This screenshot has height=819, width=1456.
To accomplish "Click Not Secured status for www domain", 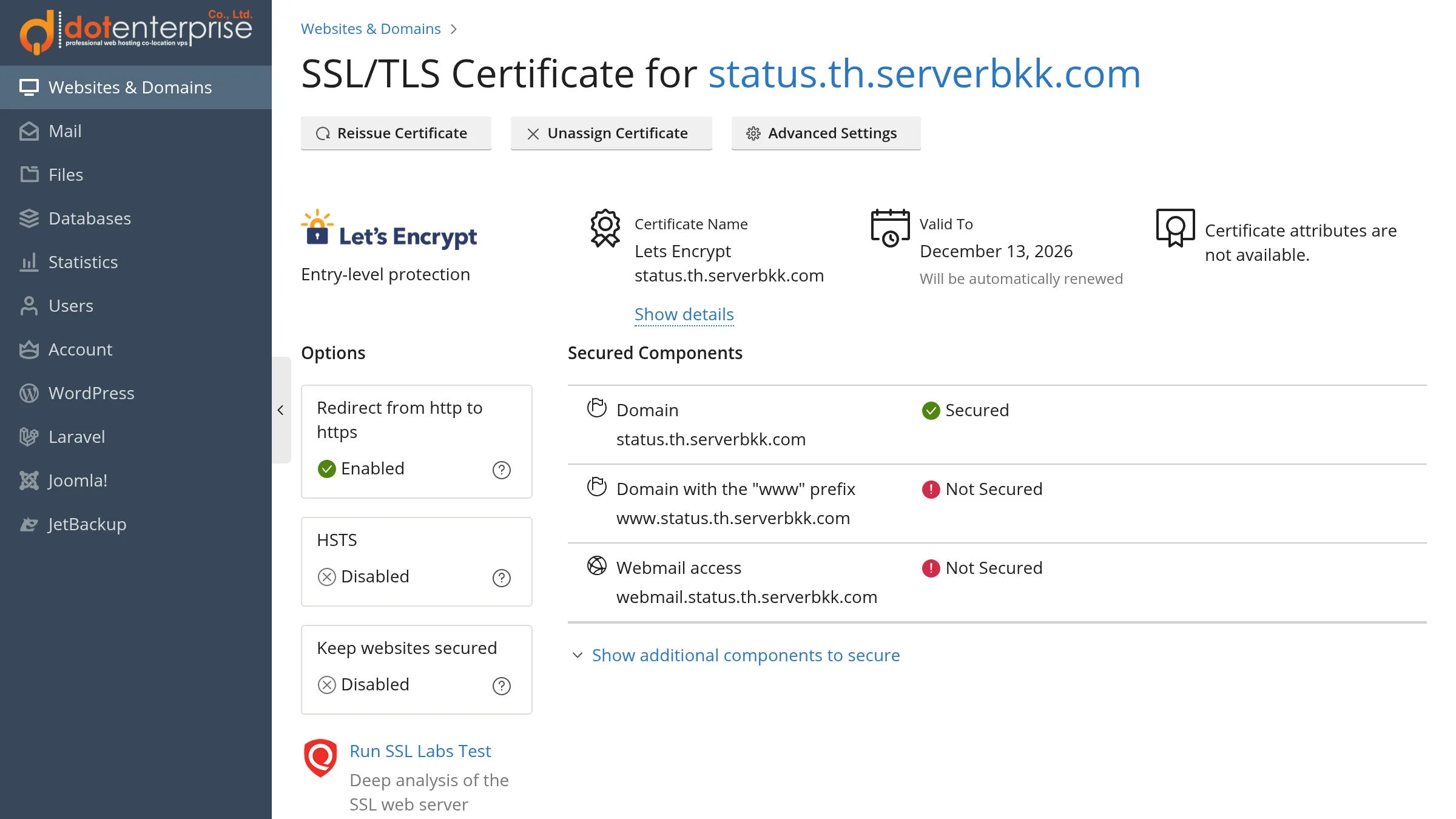I will click(x=982, y=489).
